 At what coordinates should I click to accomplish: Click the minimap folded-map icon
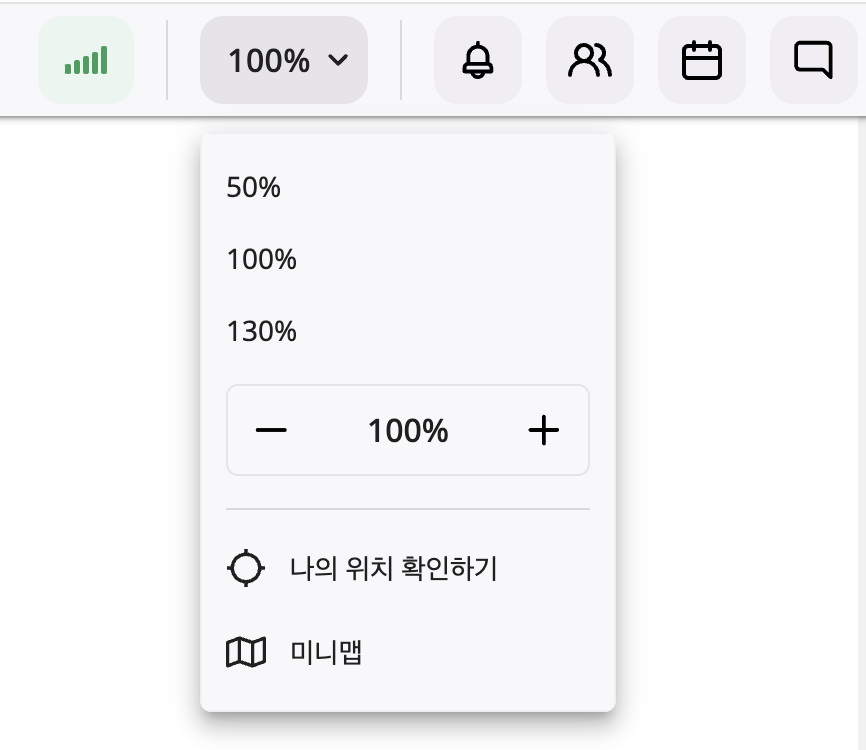pyautogui.click(x=246, y=652)
